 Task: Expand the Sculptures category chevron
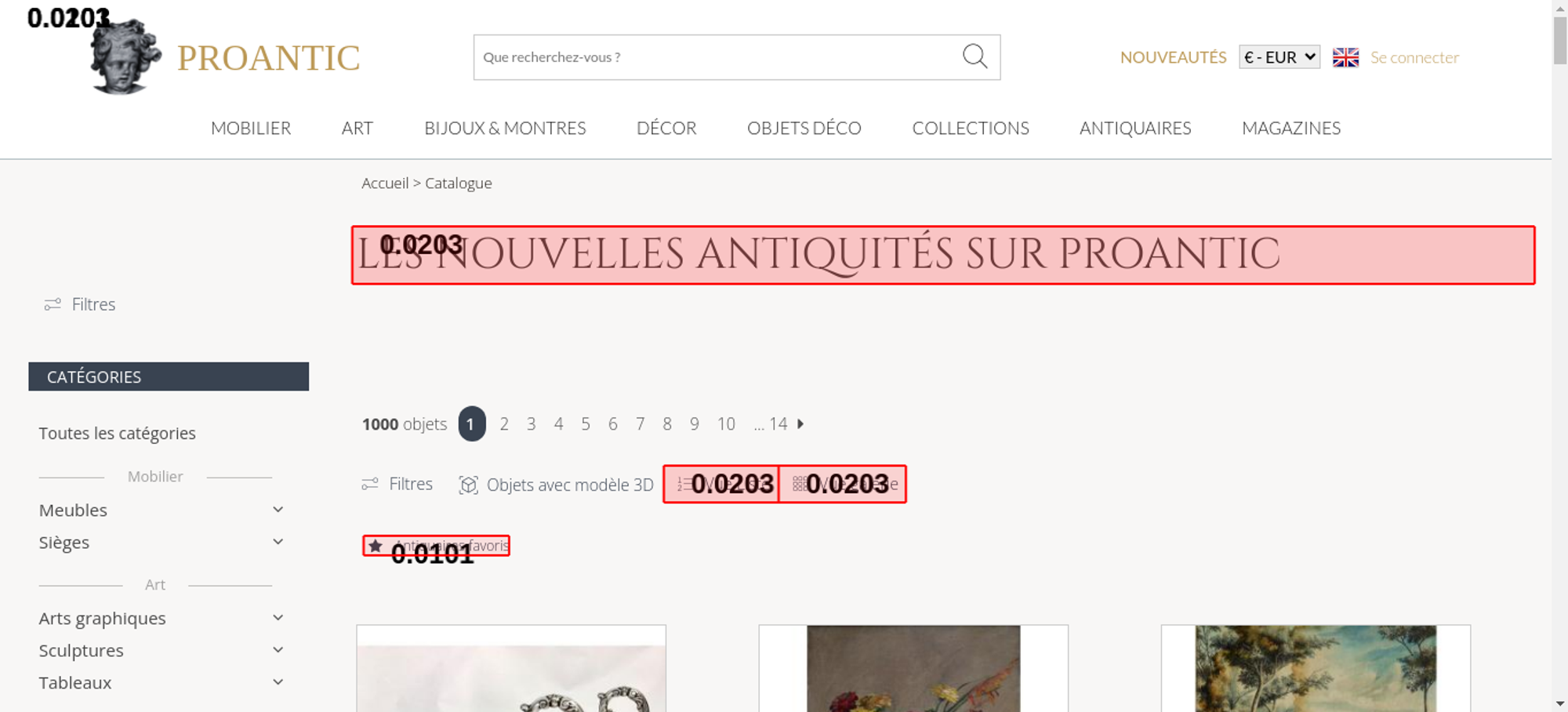[278, 650]
